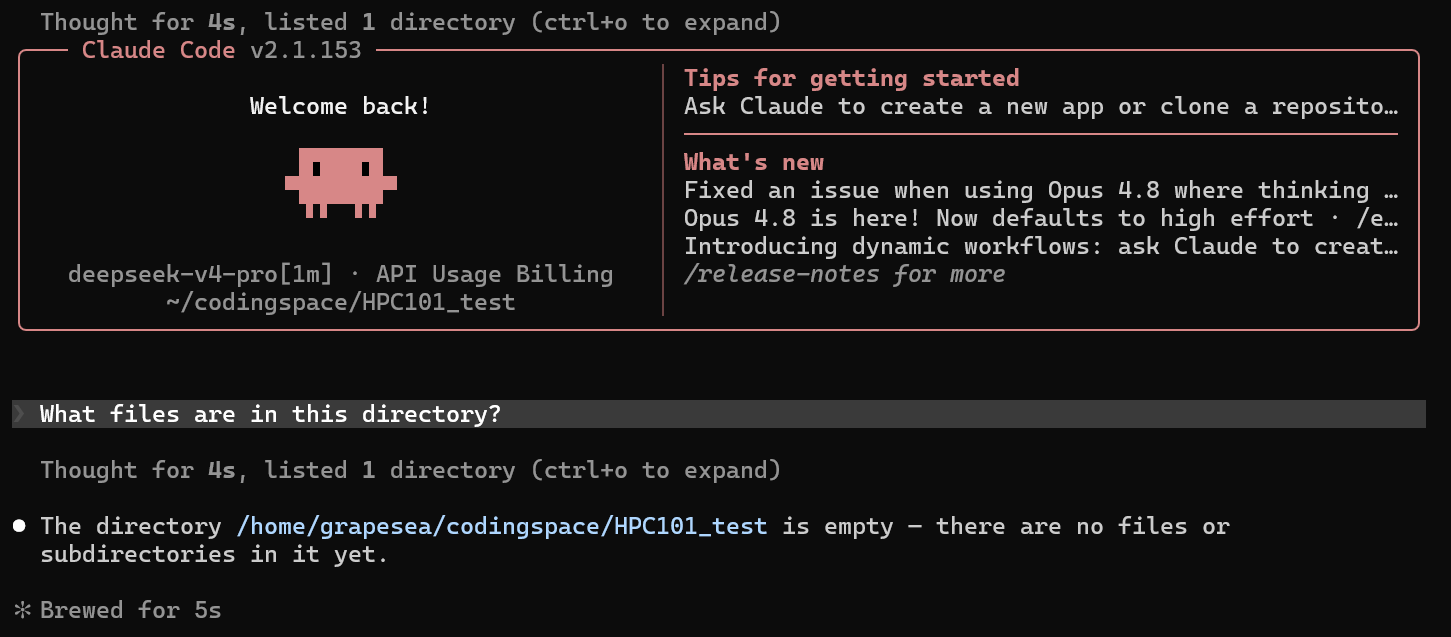
Task: Click the Brewed for 5s status text
Action: pyautogui.click(x=131, y=610)
